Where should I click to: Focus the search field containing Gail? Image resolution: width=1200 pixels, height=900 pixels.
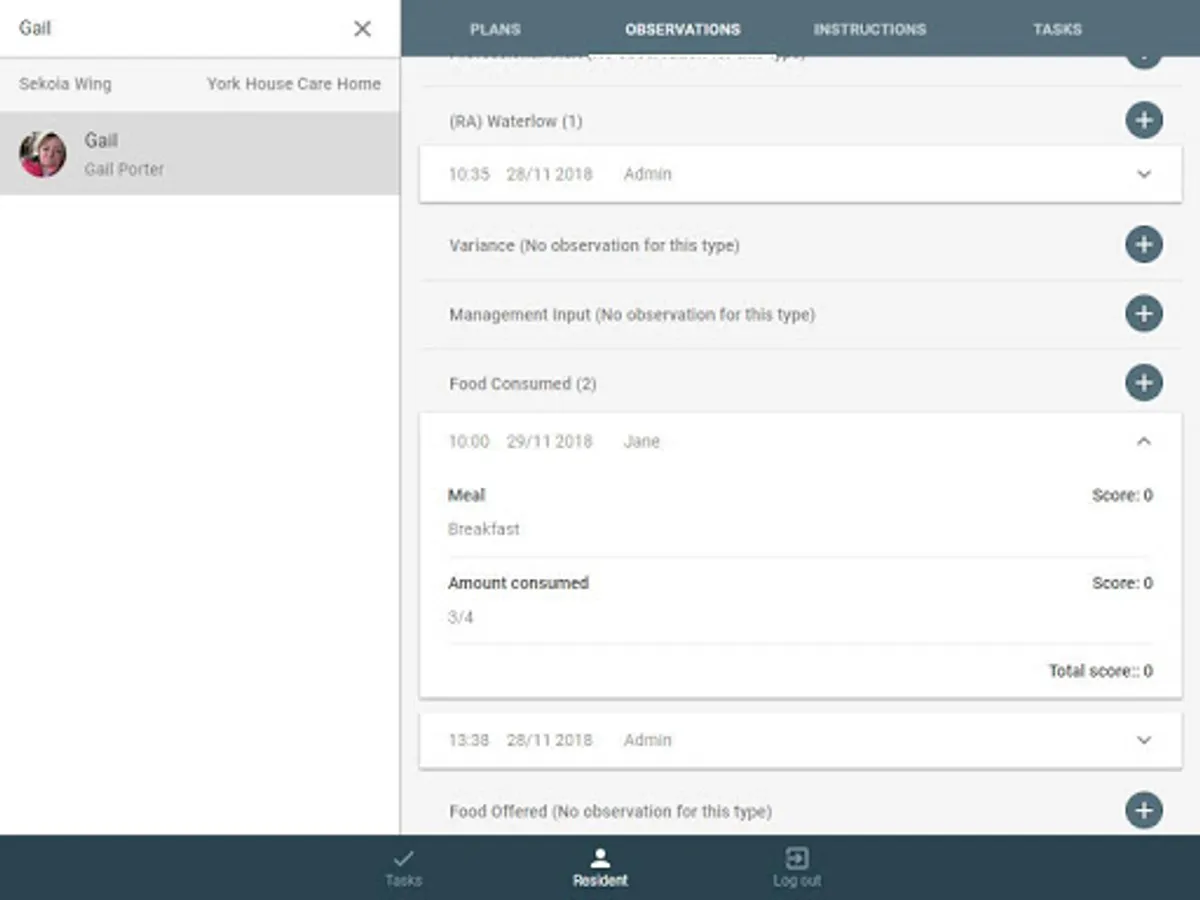(180, 28)
